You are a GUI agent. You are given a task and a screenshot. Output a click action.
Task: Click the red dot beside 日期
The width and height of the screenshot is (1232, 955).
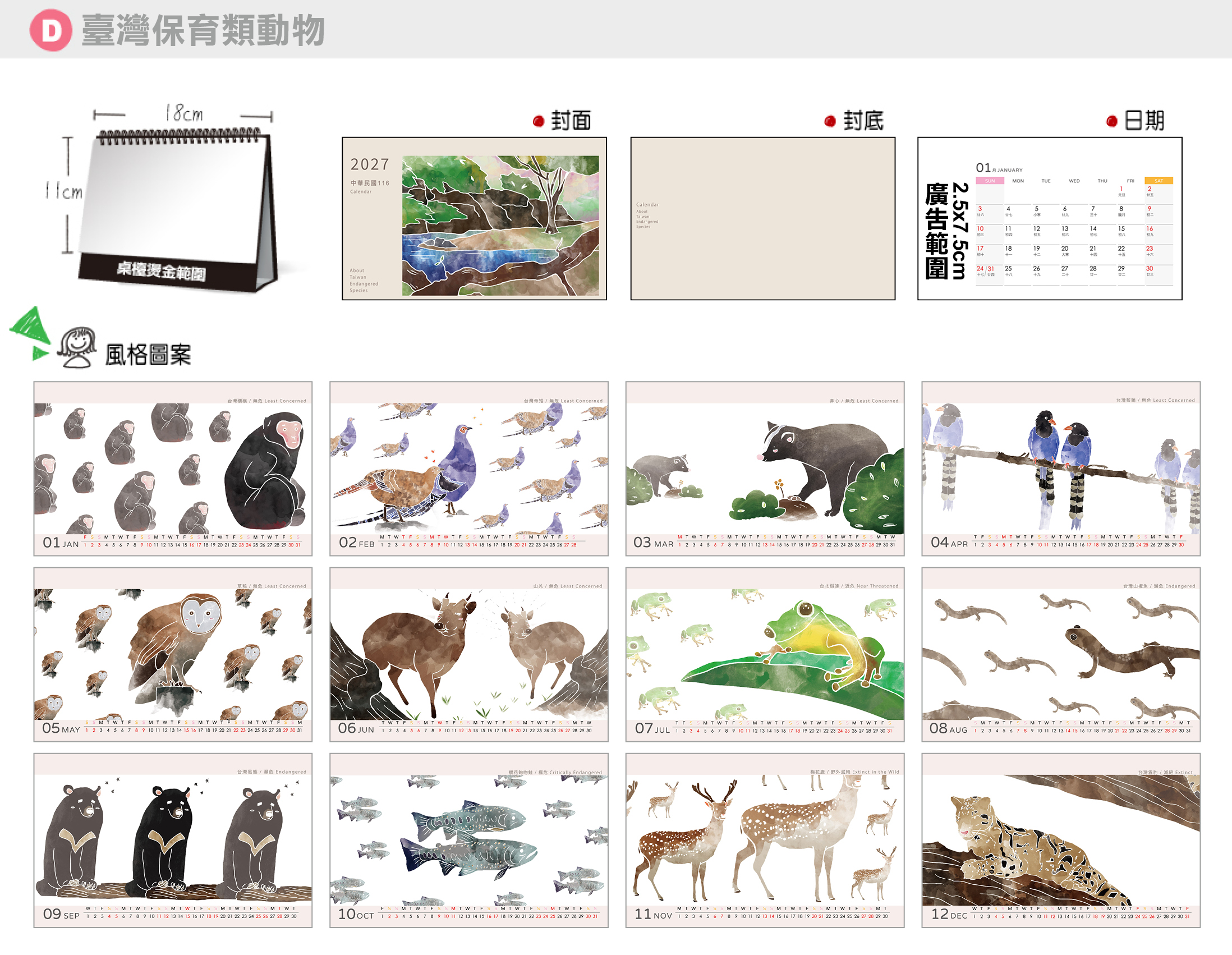(x=1112, y=121)
